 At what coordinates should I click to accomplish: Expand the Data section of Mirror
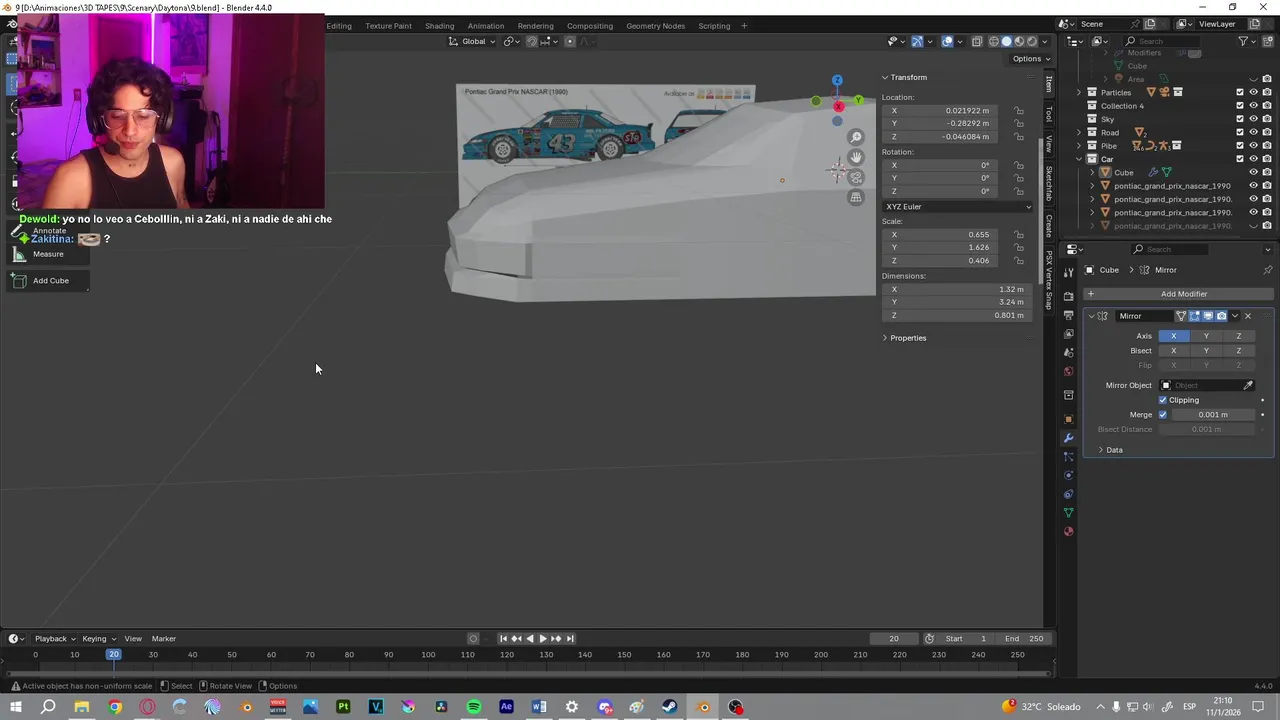coord(1101,450)
